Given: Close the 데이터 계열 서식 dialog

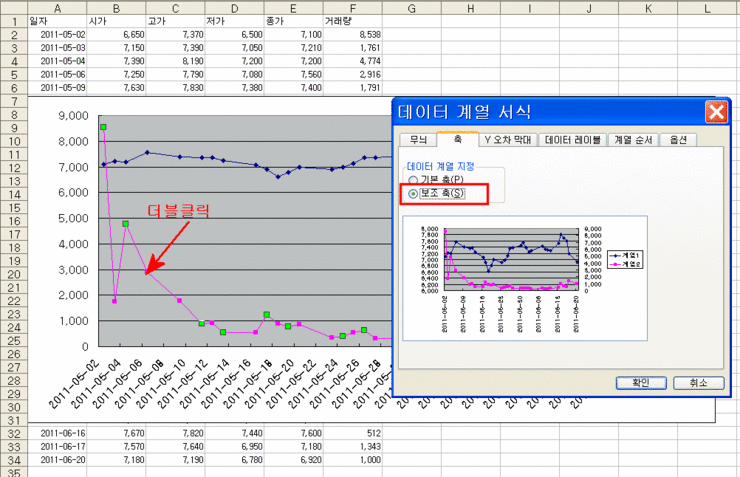Looking at the screenshot, I should pos(714,111).
